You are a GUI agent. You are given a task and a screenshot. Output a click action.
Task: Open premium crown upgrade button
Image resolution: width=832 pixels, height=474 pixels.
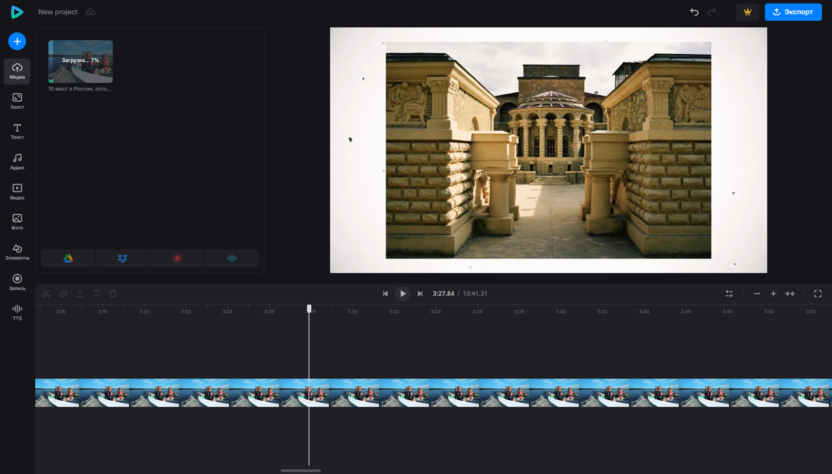746,12
